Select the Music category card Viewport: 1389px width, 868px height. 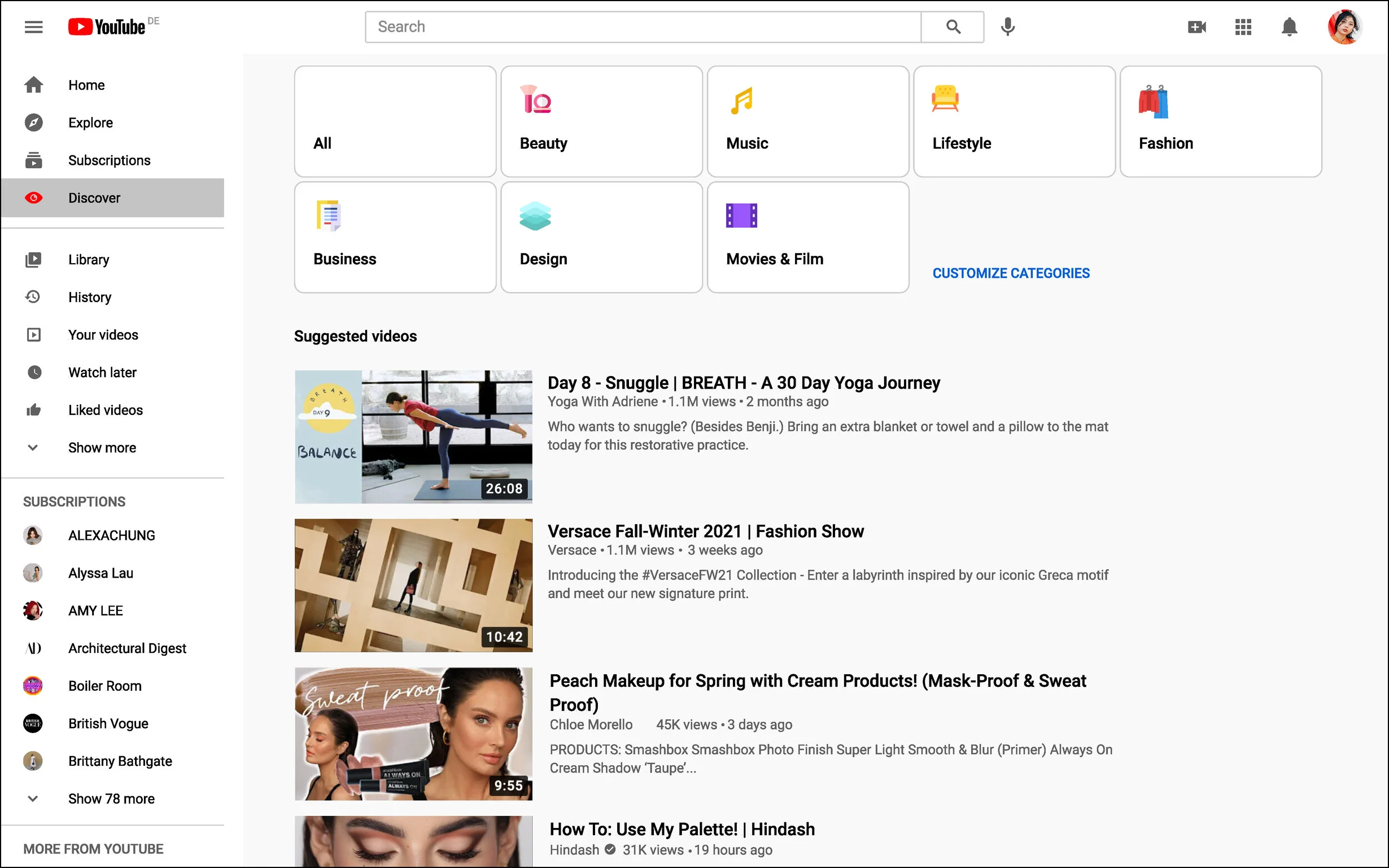(x=807, y=121)
